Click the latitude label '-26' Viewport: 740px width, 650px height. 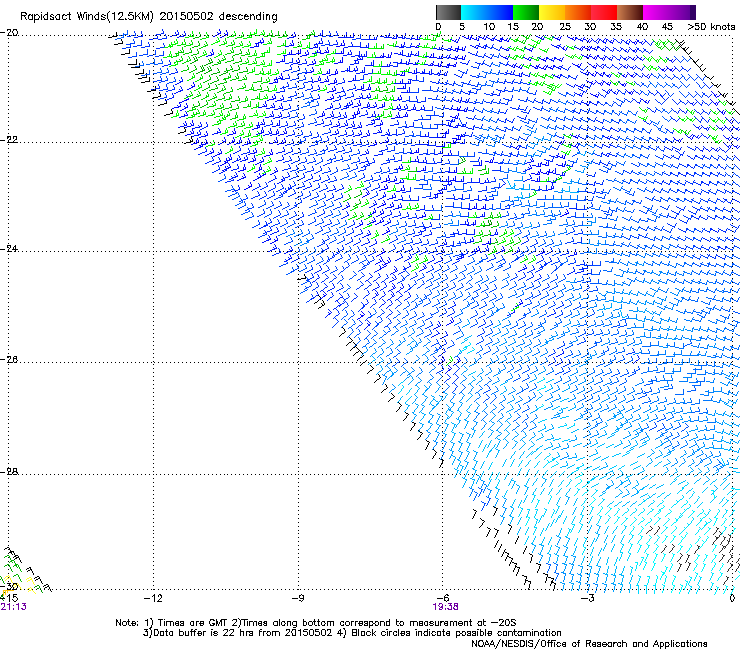coord(9,360)
